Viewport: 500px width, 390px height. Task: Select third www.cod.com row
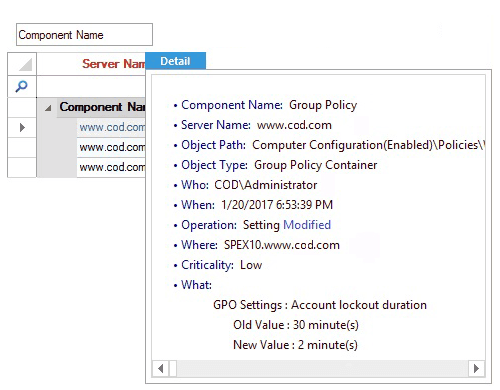[112, 167]
